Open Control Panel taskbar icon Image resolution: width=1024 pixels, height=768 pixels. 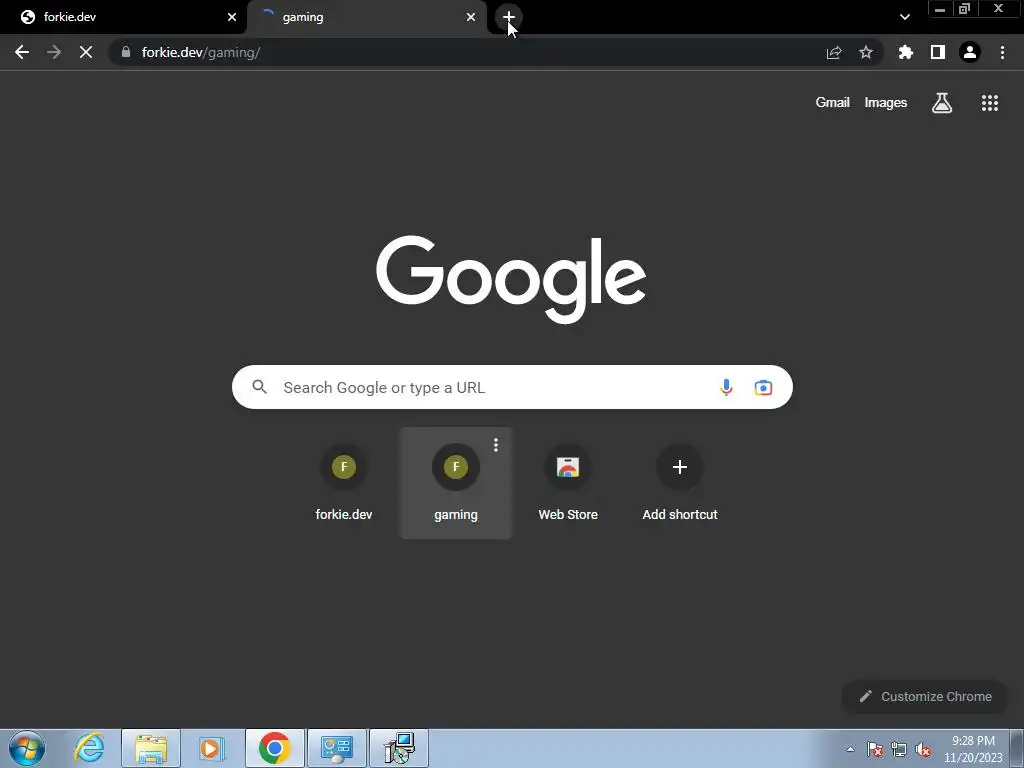[x=337, y=748]
